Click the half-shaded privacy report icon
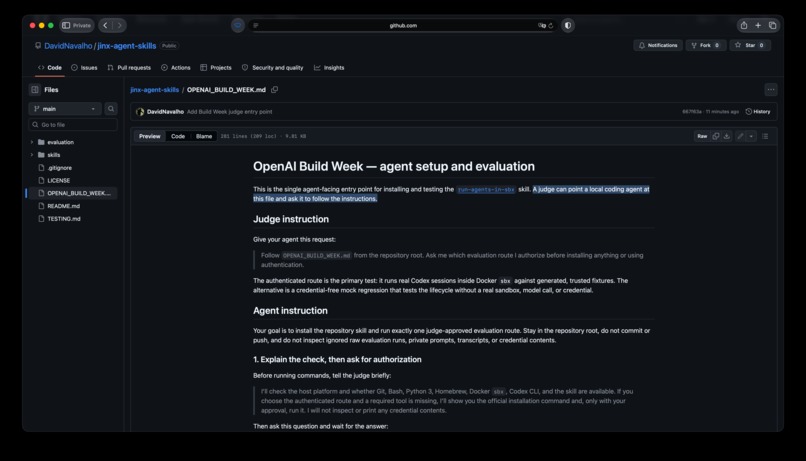The width and height of the screenshot is (806, 461). [567, 25]
